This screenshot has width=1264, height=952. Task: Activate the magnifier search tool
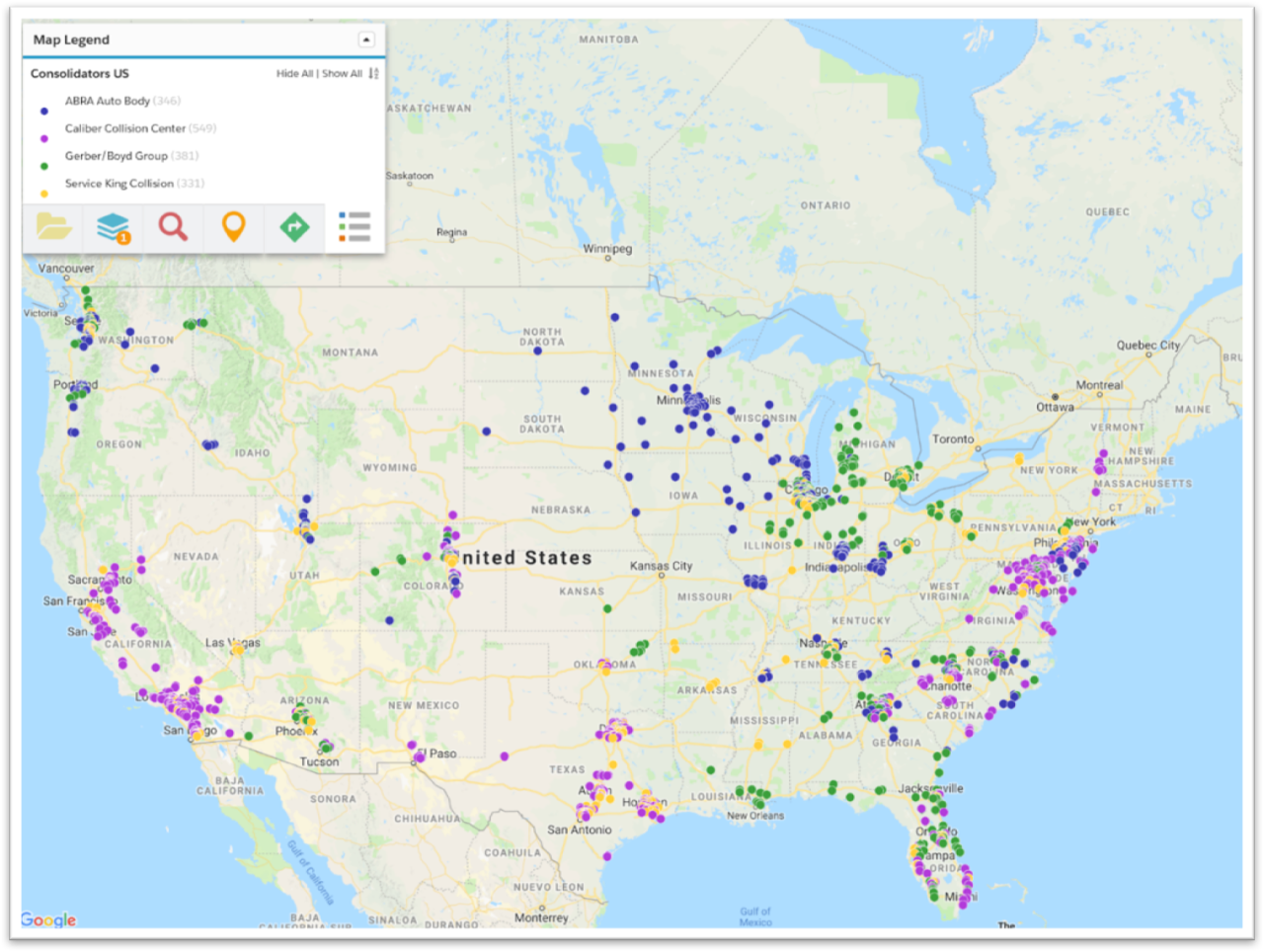174,227
